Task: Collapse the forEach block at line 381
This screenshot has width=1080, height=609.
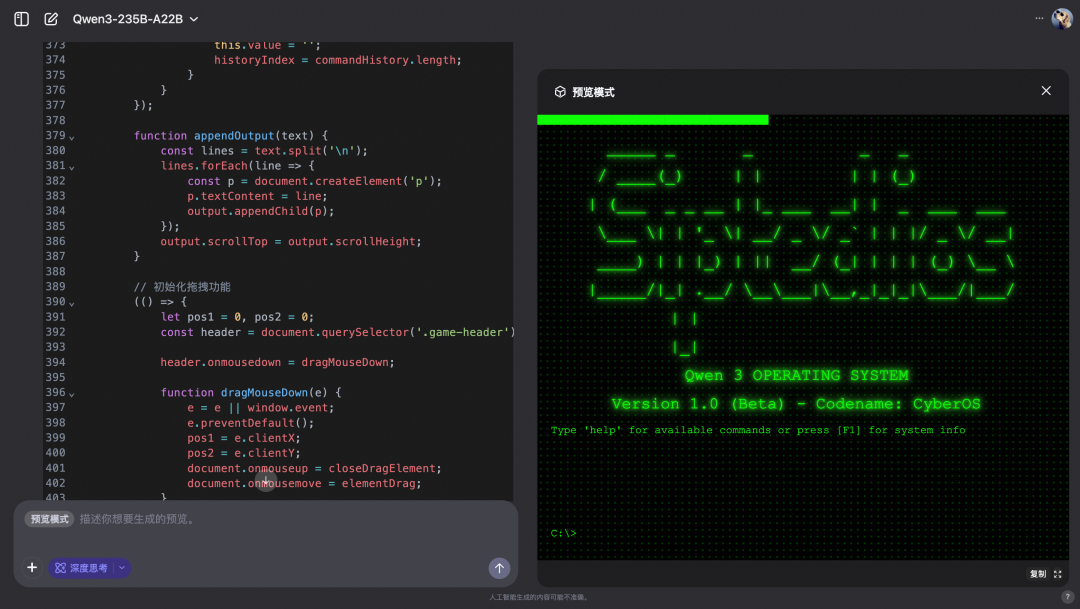Action: pyautogui.click(x=72, y=167)
